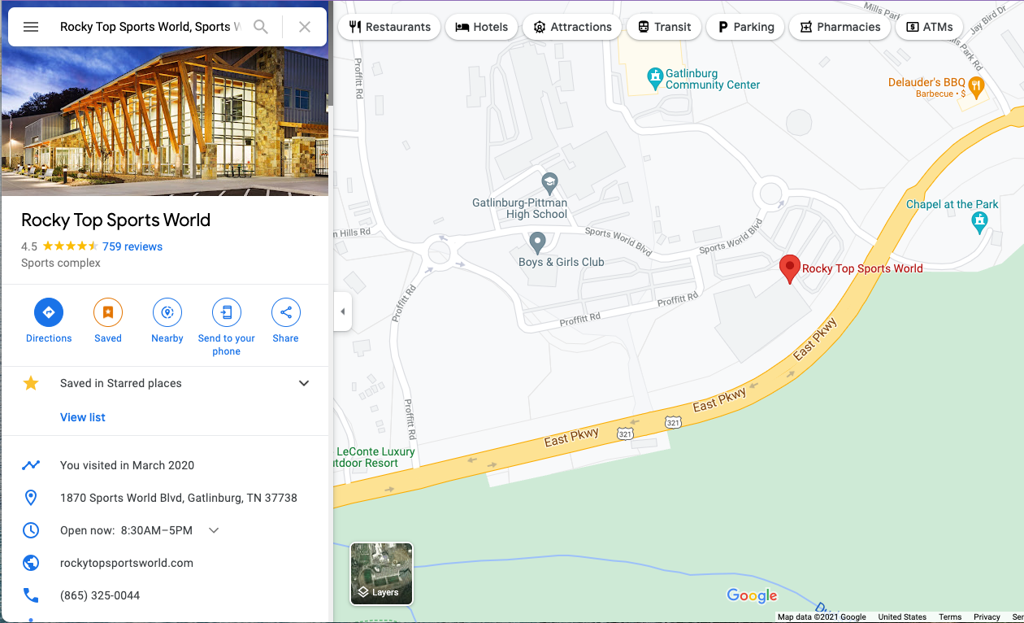Click the search magnifier icon
The image size is (1024, 623).
[261, 27]
